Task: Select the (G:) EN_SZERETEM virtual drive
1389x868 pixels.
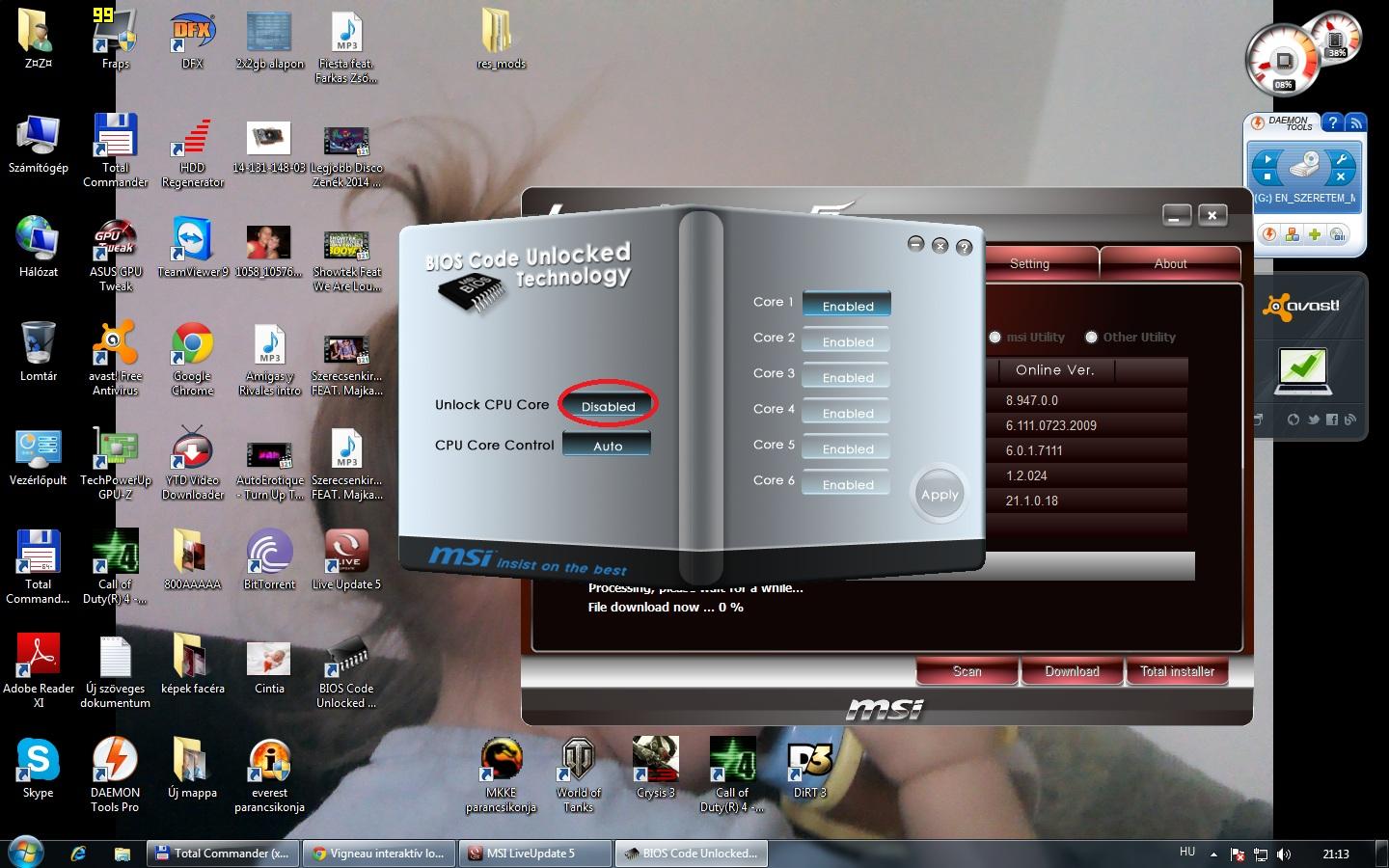Action: click(1305, 198)
